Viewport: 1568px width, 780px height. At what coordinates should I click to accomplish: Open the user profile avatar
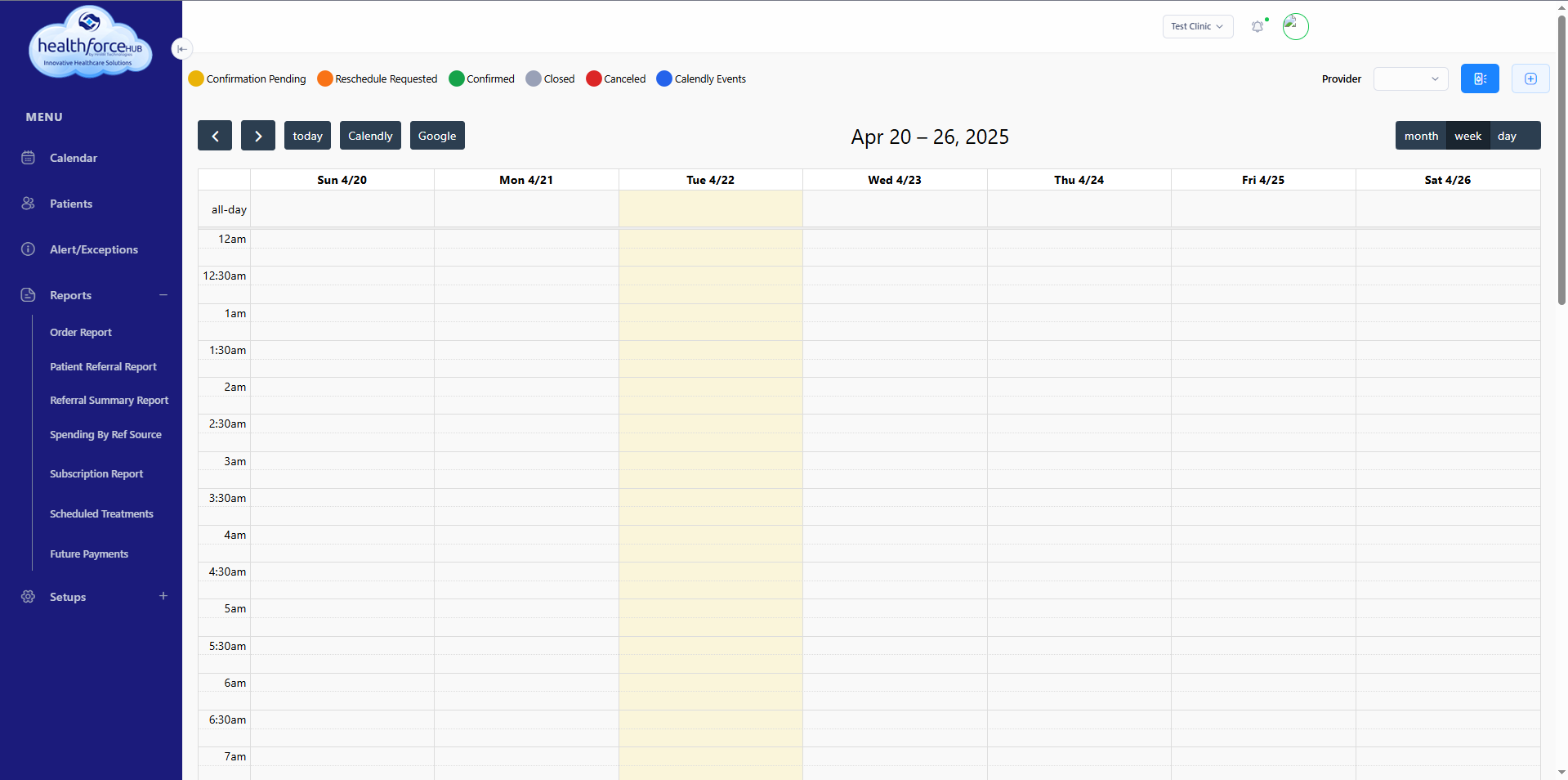[1294, 26]
